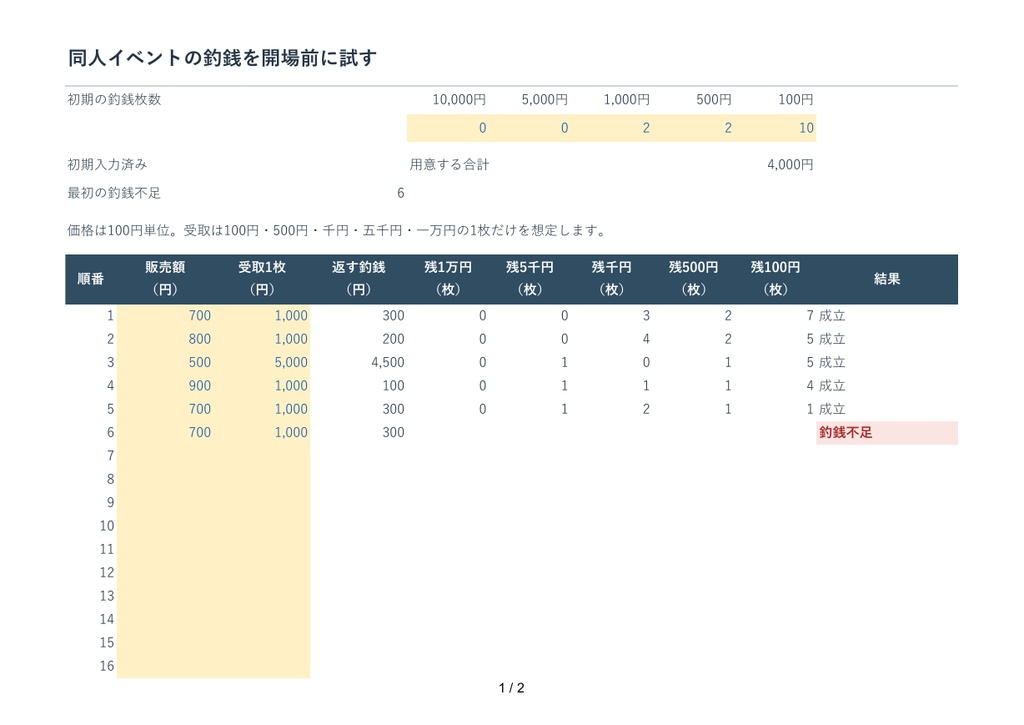Click the page indicator 1 / 2
Viewport: 1024px width, 725px height.
pos(511,688)
